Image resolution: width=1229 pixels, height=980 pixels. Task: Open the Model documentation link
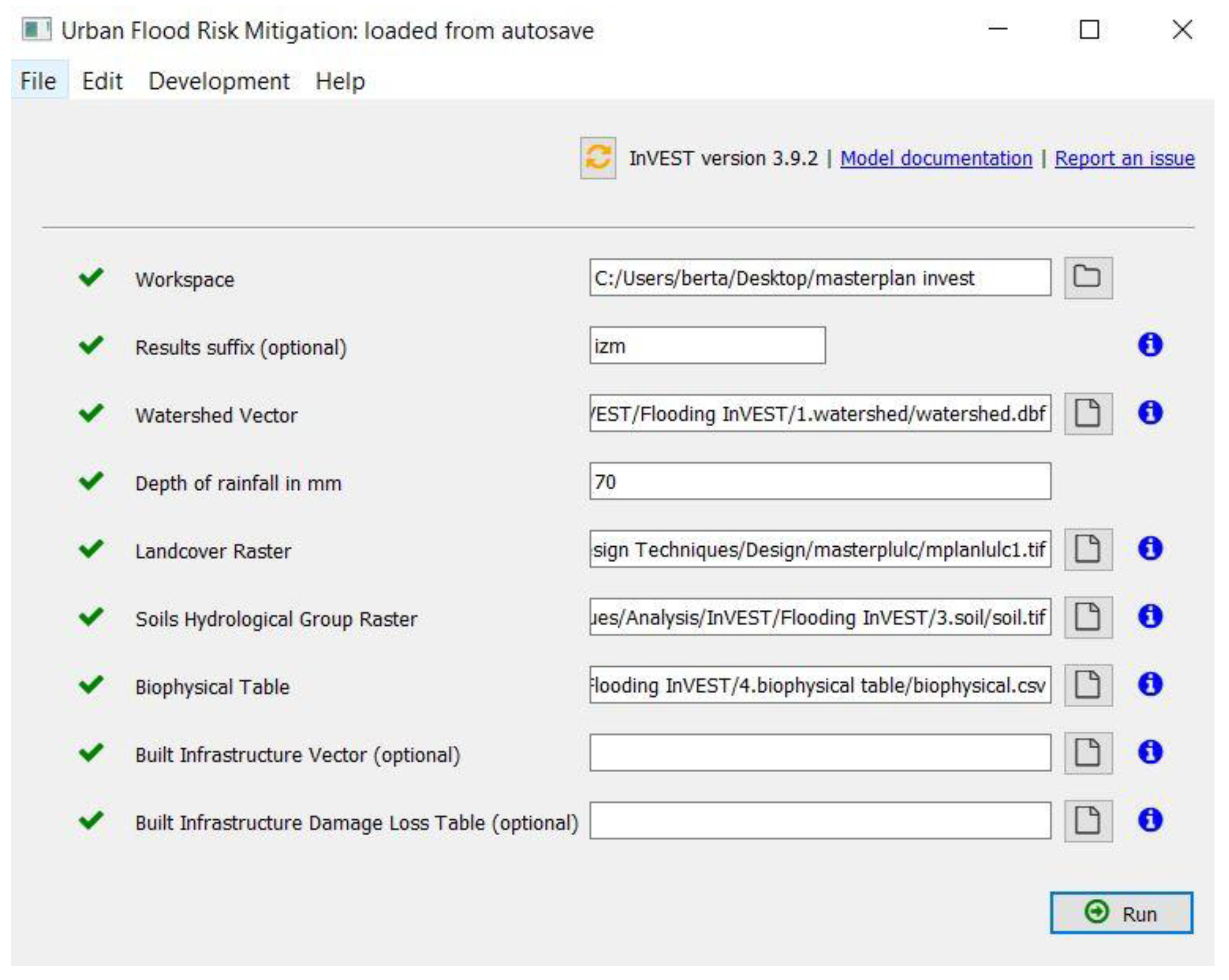point(935,158)
